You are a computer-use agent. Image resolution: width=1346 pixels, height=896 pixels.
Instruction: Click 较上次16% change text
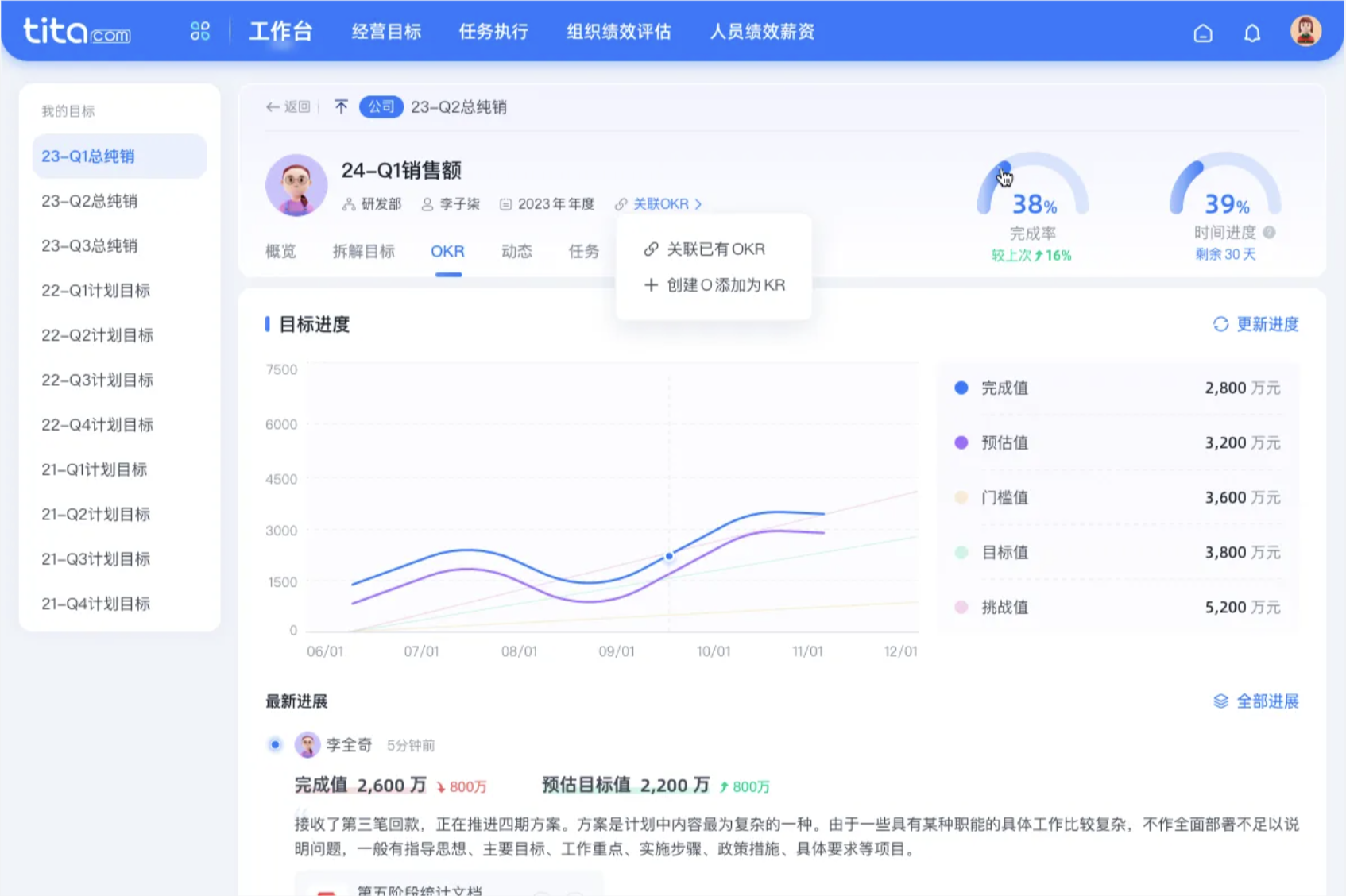click(1031, 255)
